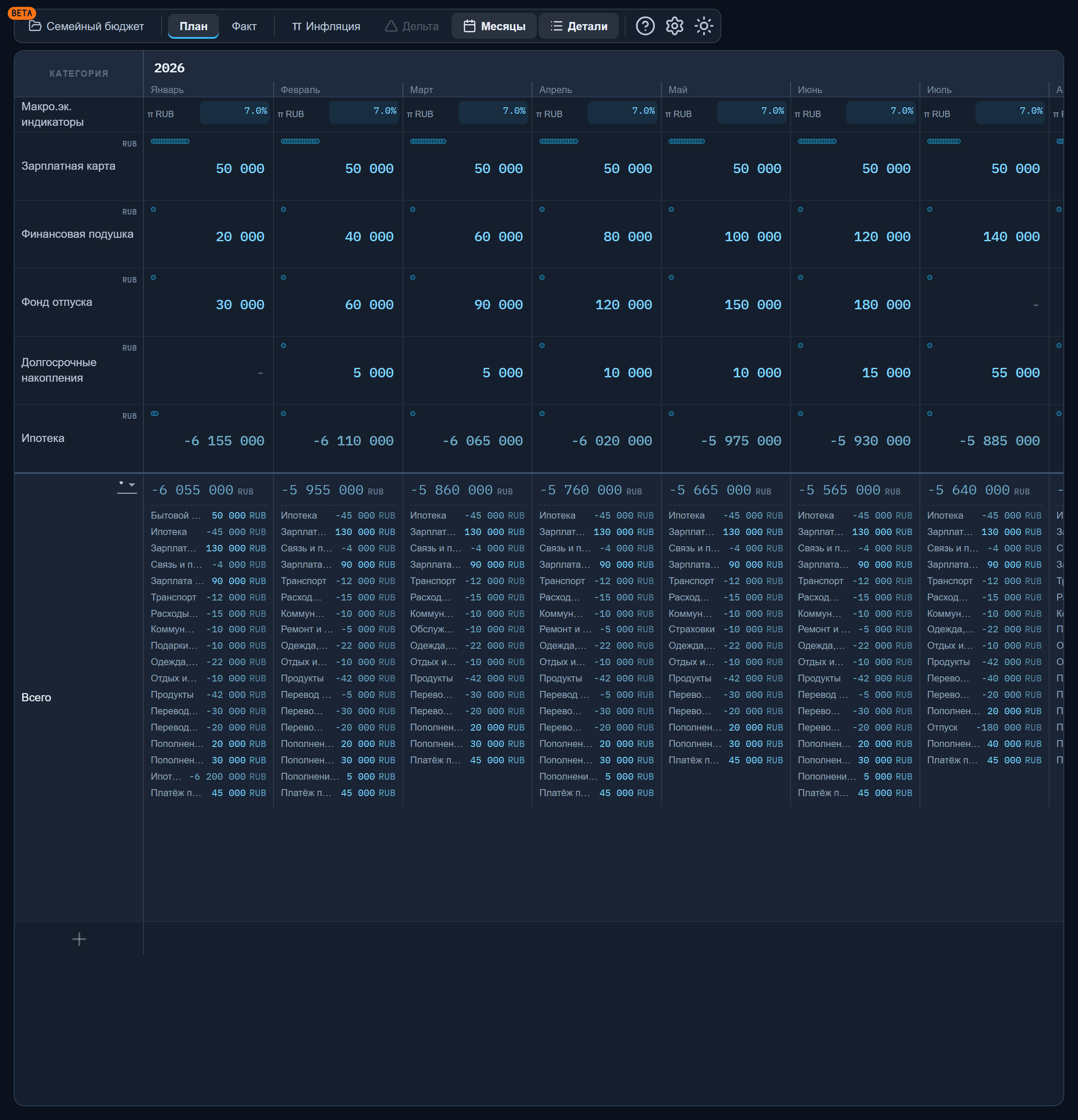Open settings gear icon

tap(674, 26)
